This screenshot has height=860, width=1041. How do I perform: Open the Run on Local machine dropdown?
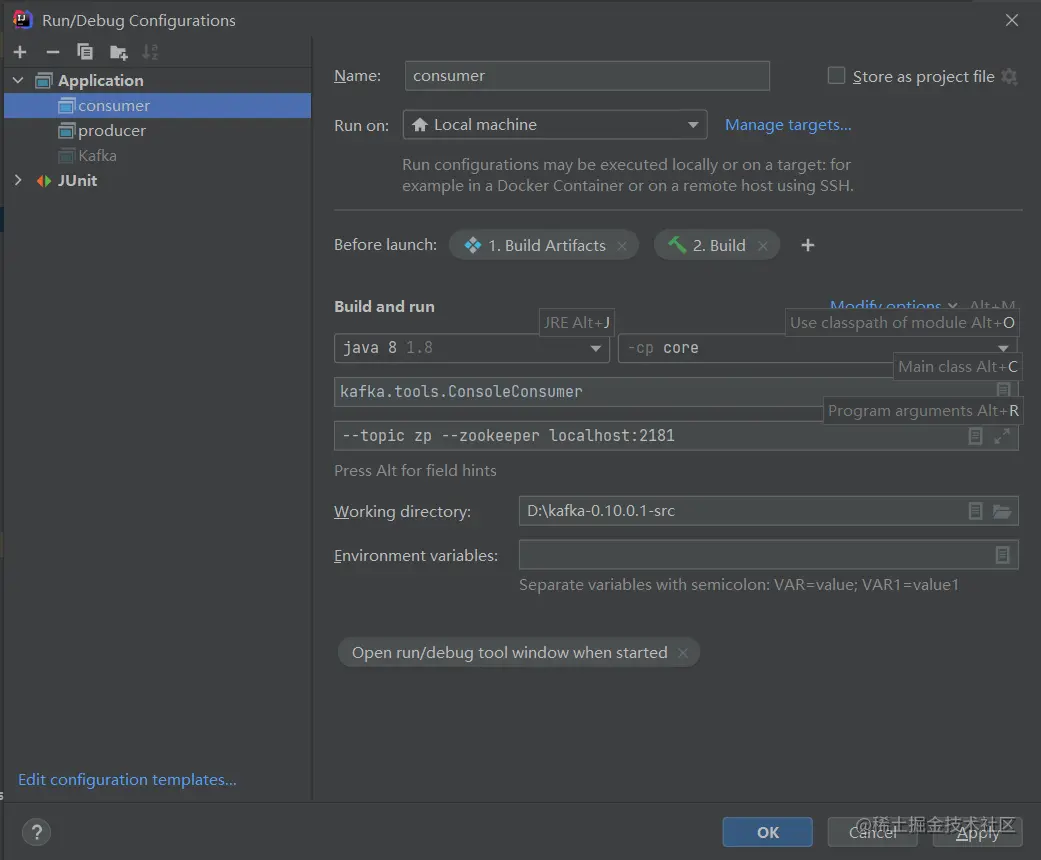tap(554, 125)
